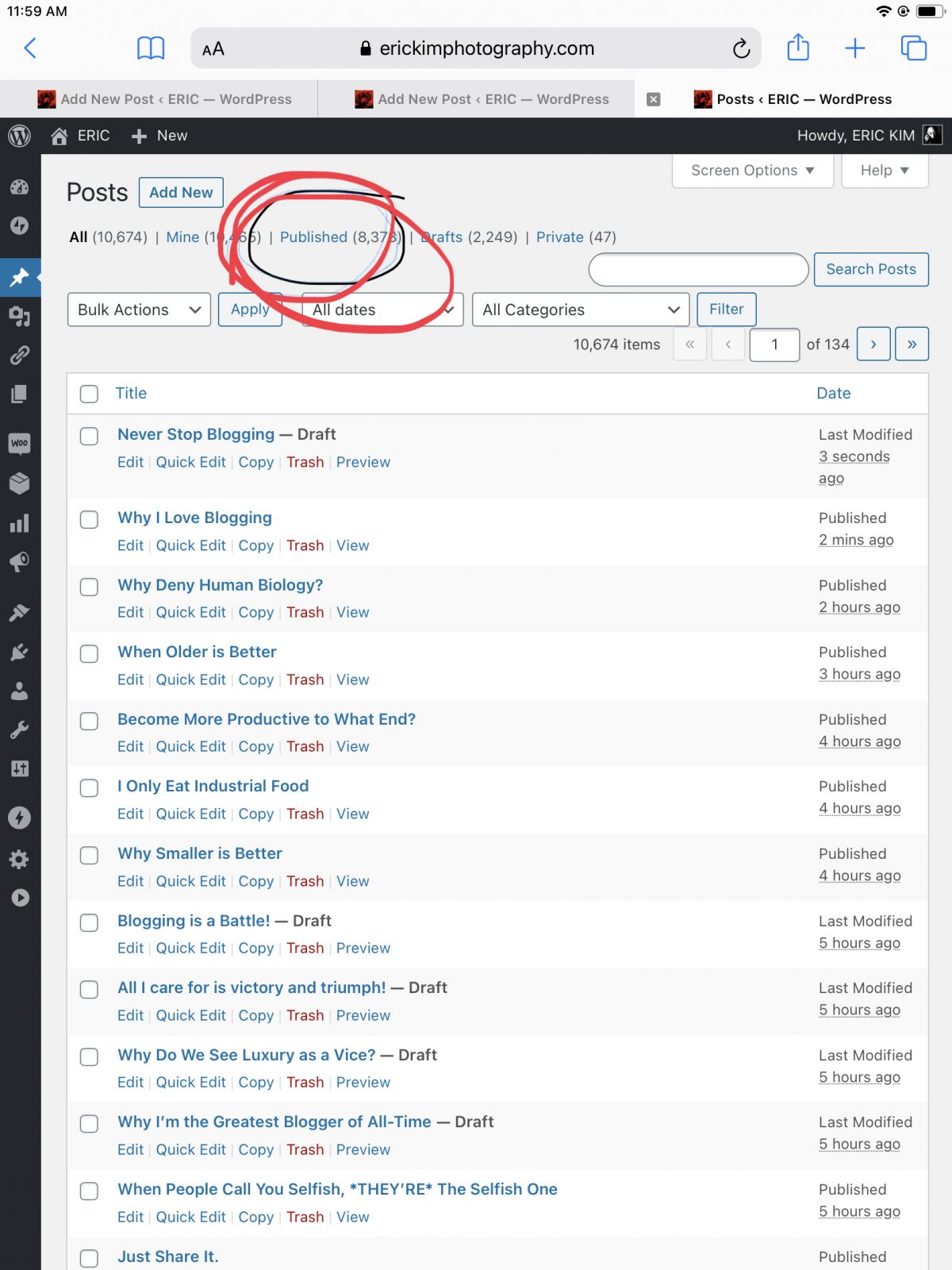Filter by Published posts

313,237
